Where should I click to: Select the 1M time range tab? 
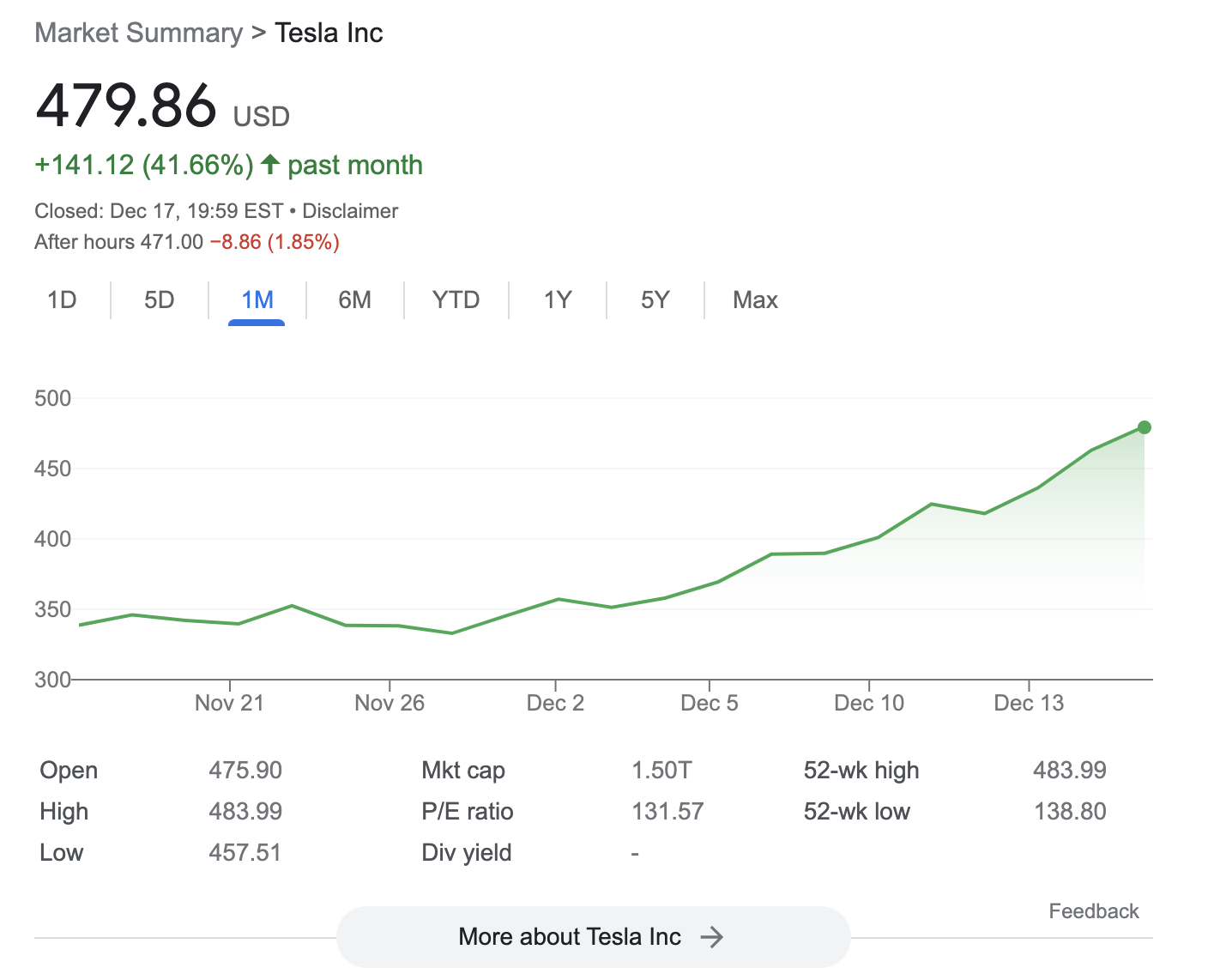(257, 300)
